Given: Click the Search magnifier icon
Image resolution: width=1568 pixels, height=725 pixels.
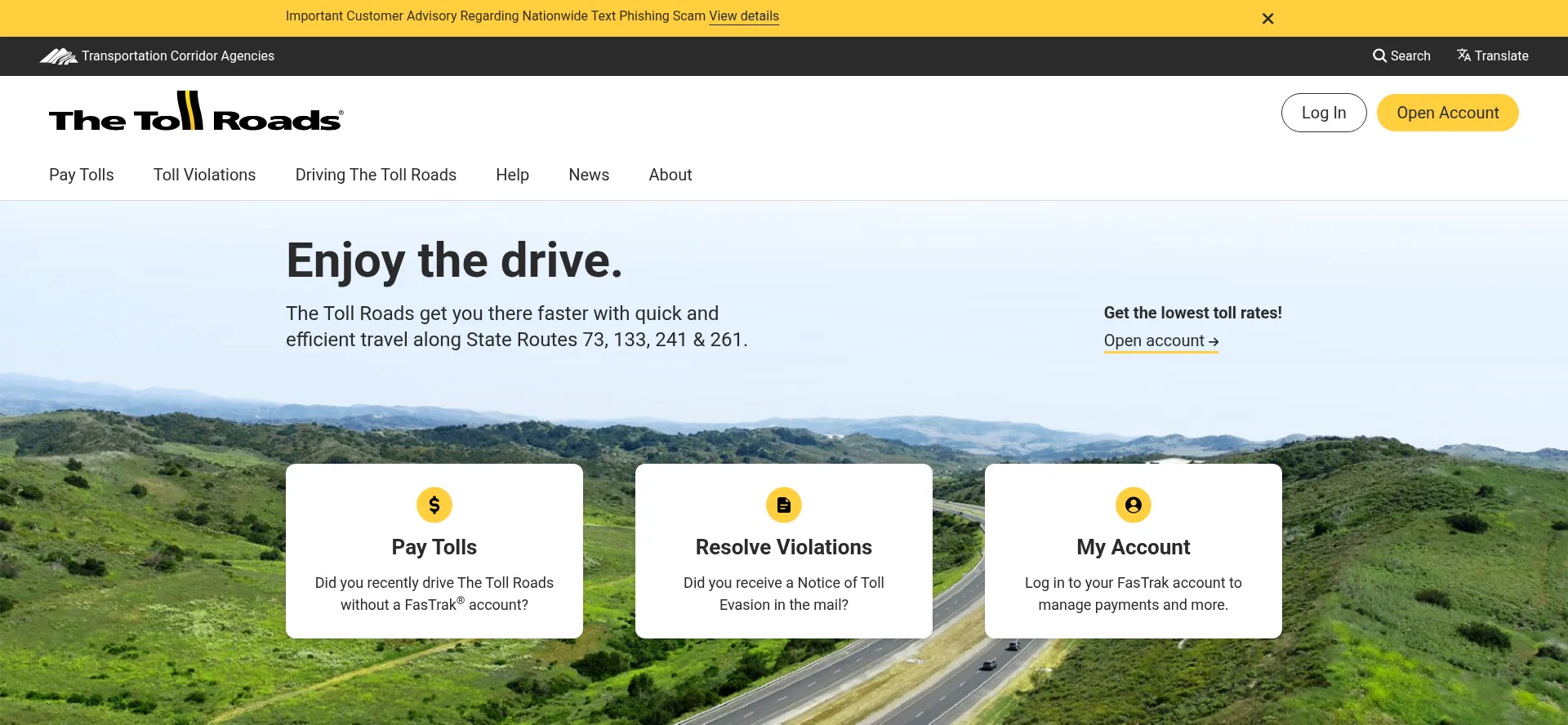Looking at the screenshot, I should coord(1379,56).
